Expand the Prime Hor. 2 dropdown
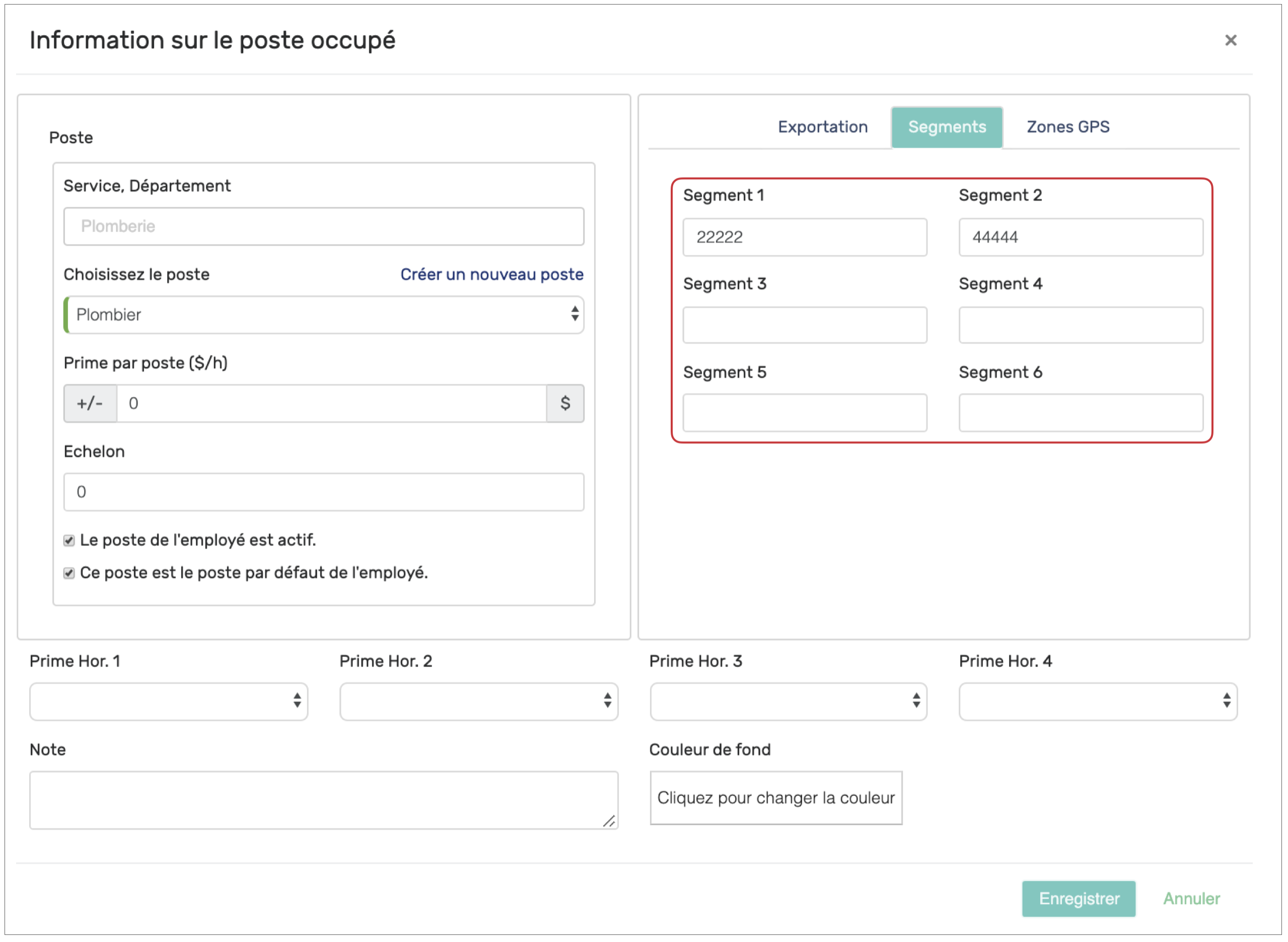Screen dimensions: 1288x942 pos(479,701)
